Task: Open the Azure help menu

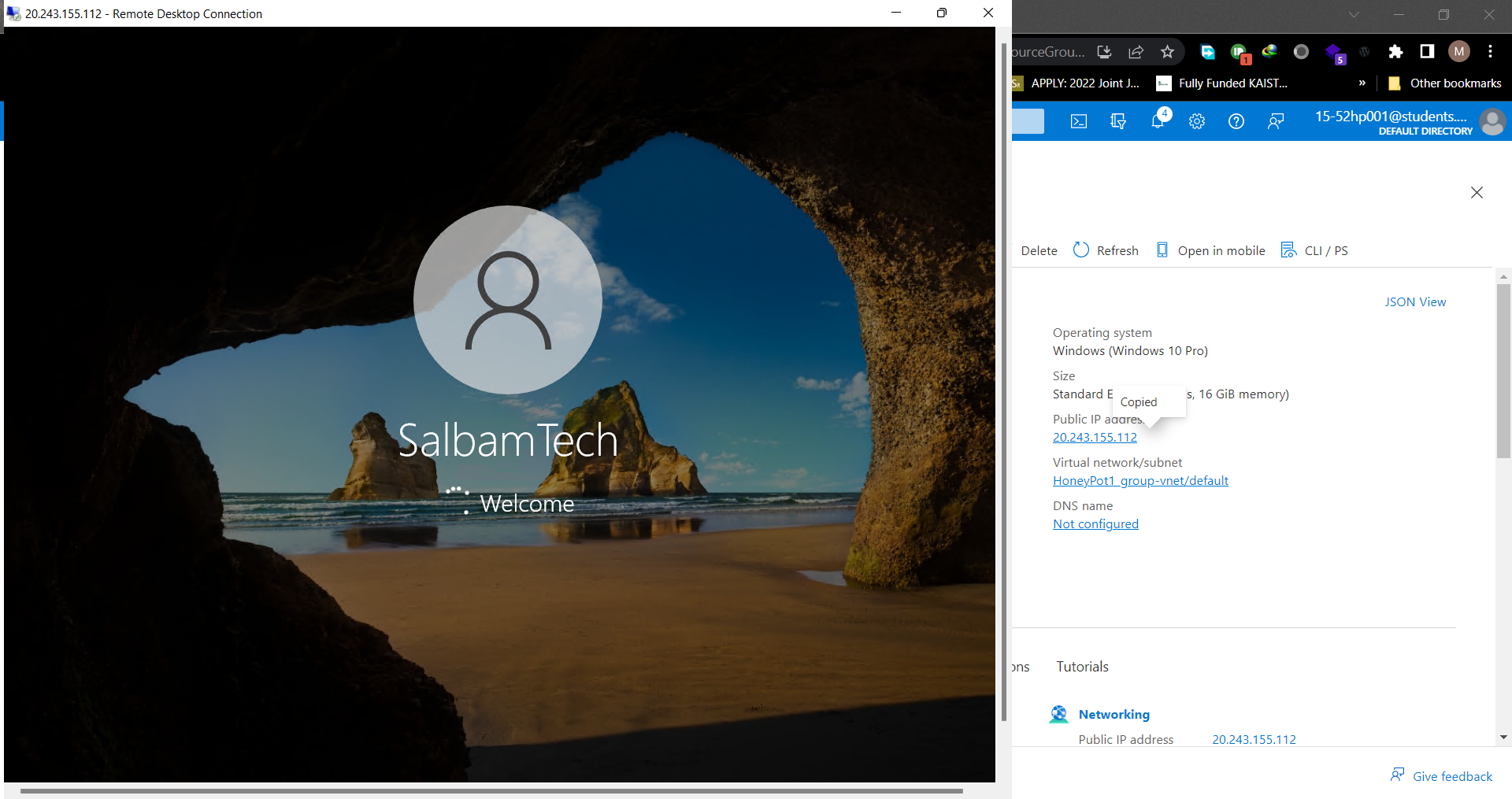Action: (x=1236, y=121)
